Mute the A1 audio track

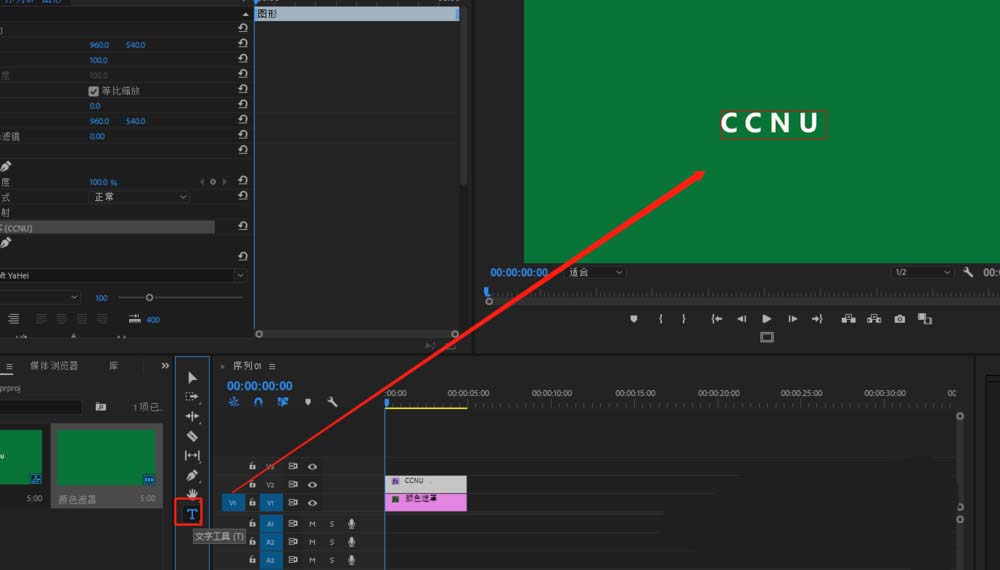[x=312, y=524]
